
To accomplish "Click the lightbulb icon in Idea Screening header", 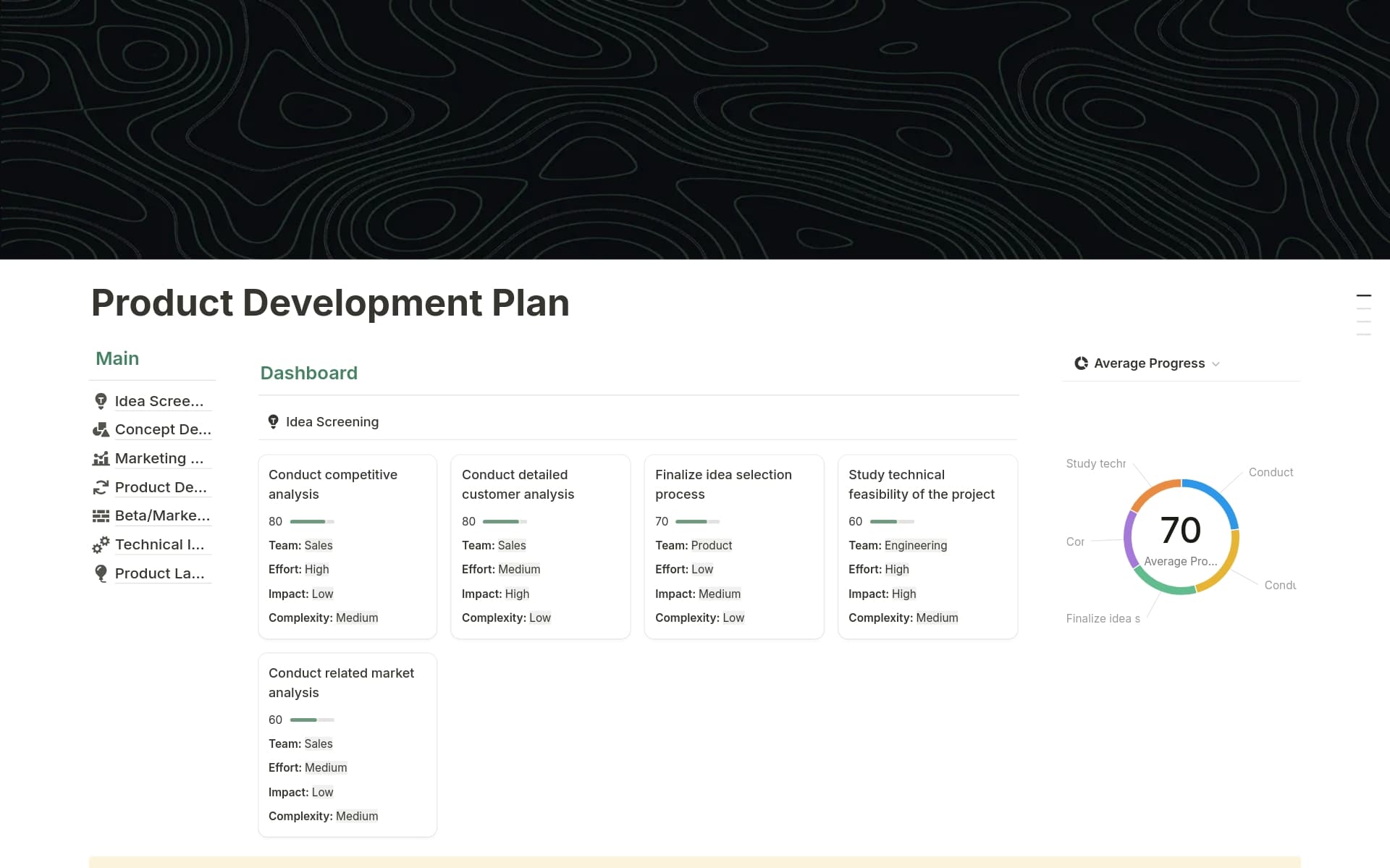I will click(x=273, y=422).
